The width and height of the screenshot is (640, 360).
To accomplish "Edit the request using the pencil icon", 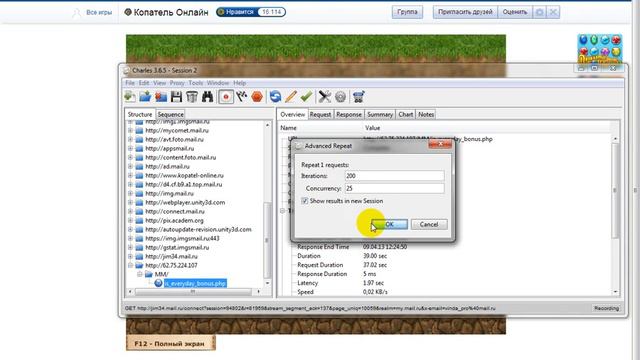I will pyautogui.click(x=291, y=97).
